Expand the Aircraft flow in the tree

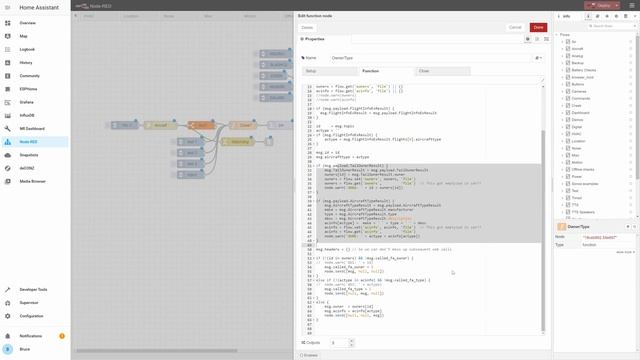click(562, 49)
